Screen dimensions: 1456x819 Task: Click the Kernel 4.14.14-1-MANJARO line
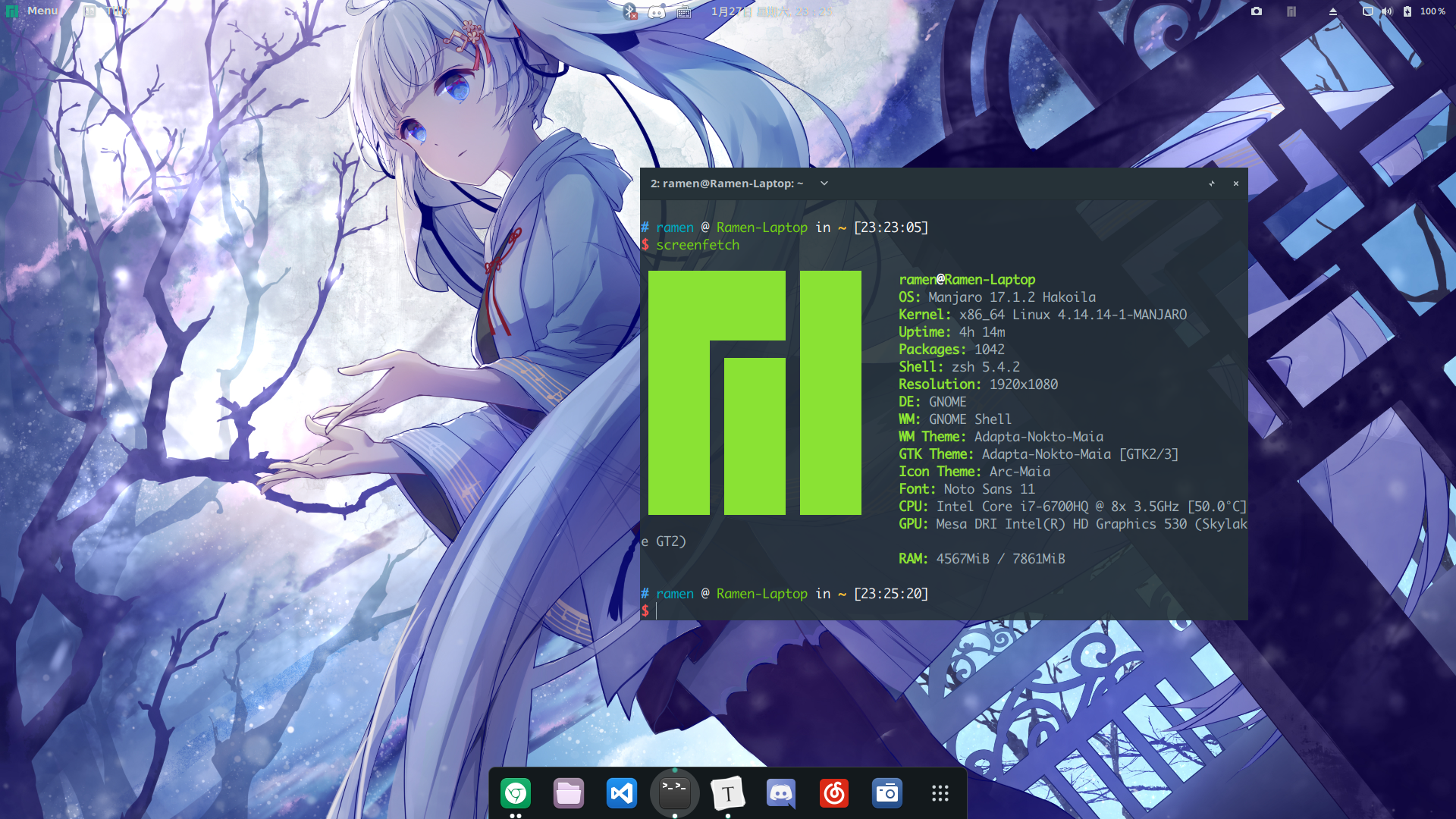tap(1043, 315)
